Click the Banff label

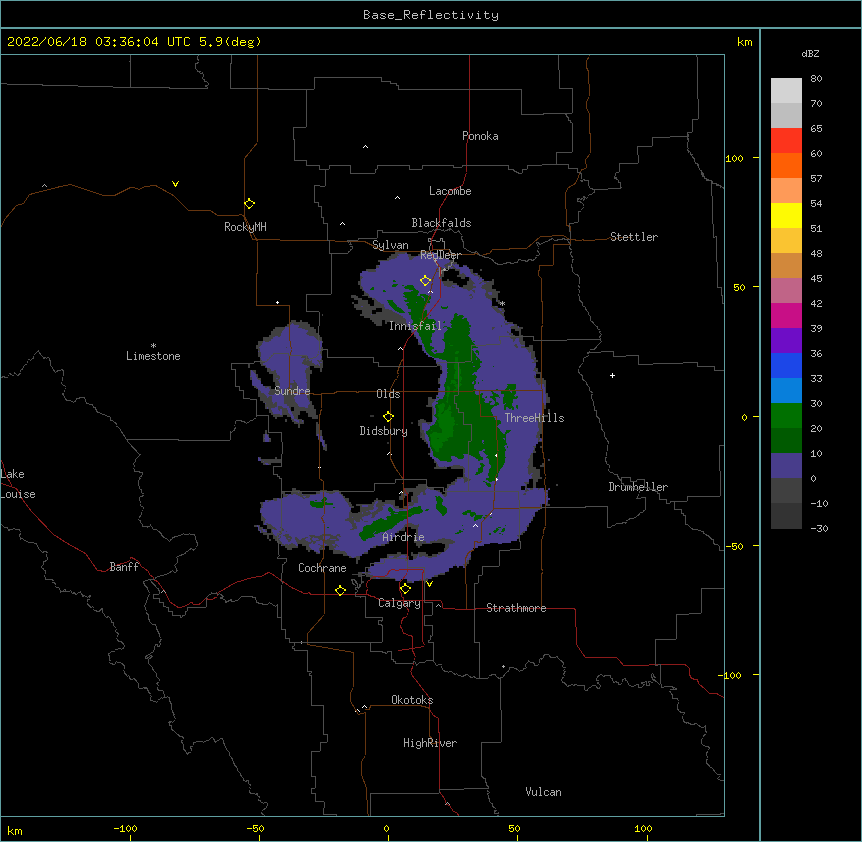(x=124, y=567)
